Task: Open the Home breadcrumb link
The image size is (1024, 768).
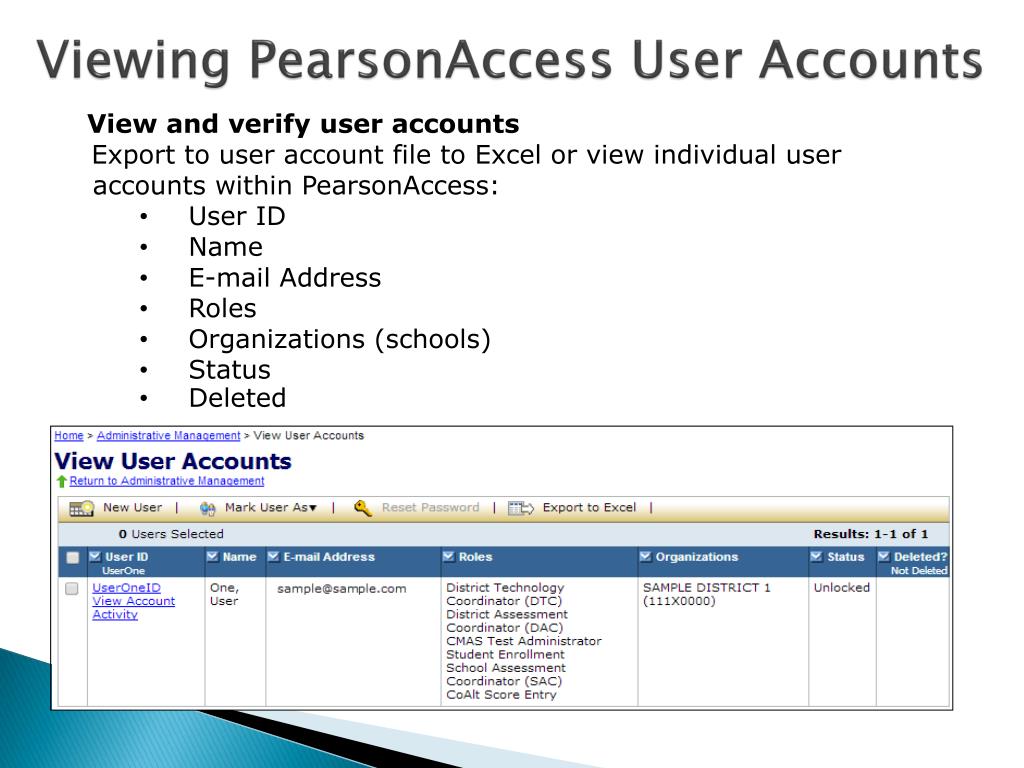Action: tap(69, 436)
